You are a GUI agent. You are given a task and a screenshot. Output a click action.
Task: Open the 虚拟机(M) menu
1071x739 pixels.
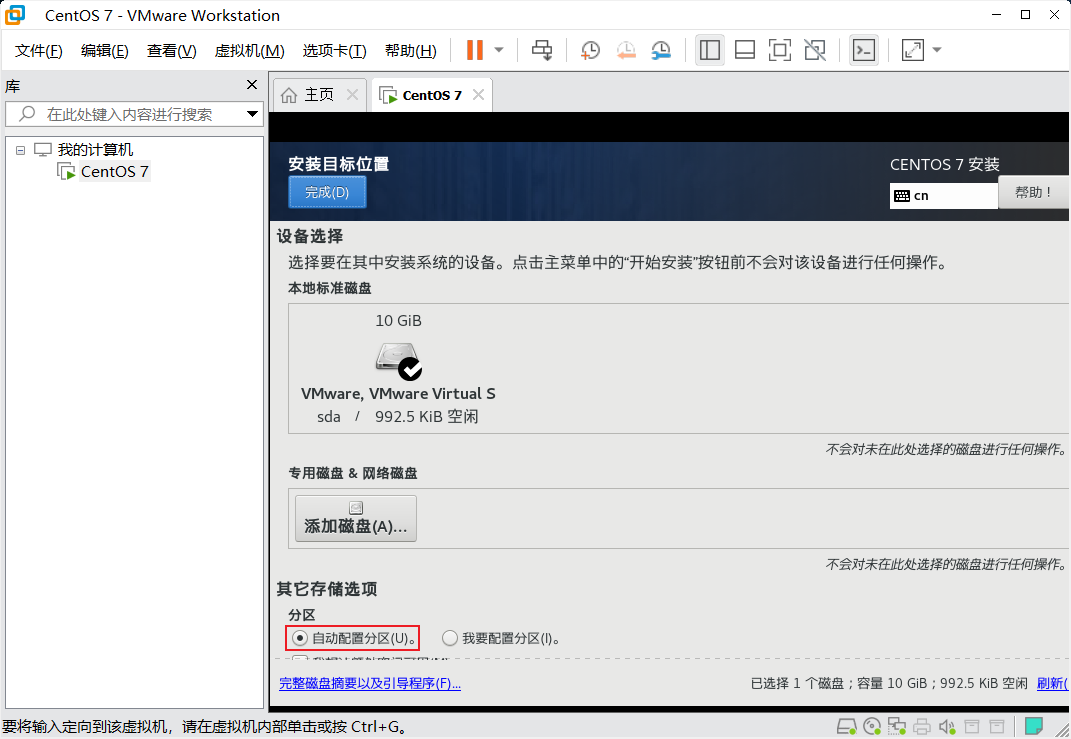pyautogui.click(x=249, y=51)
